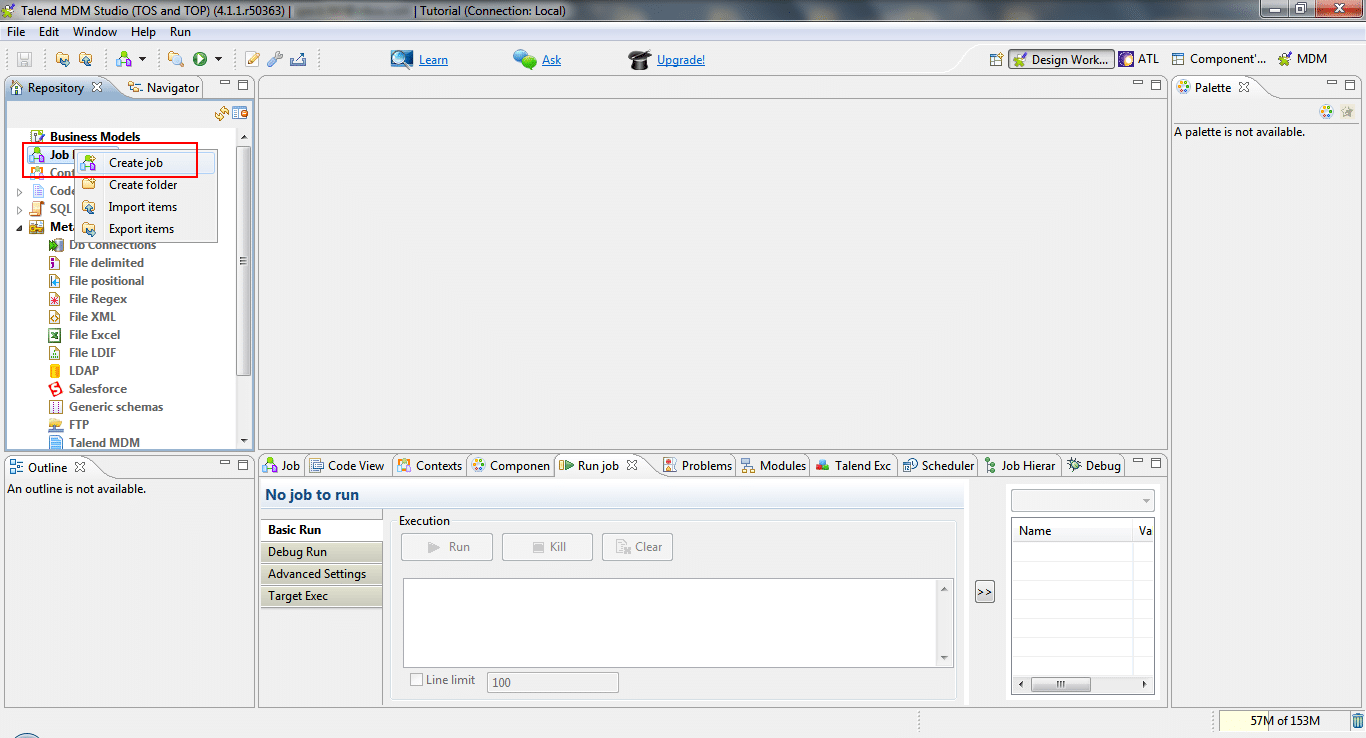Open the dropdown arrow next to run icon
The height and width of the screenshot is (738, 1366).
[x=218, y=60]
